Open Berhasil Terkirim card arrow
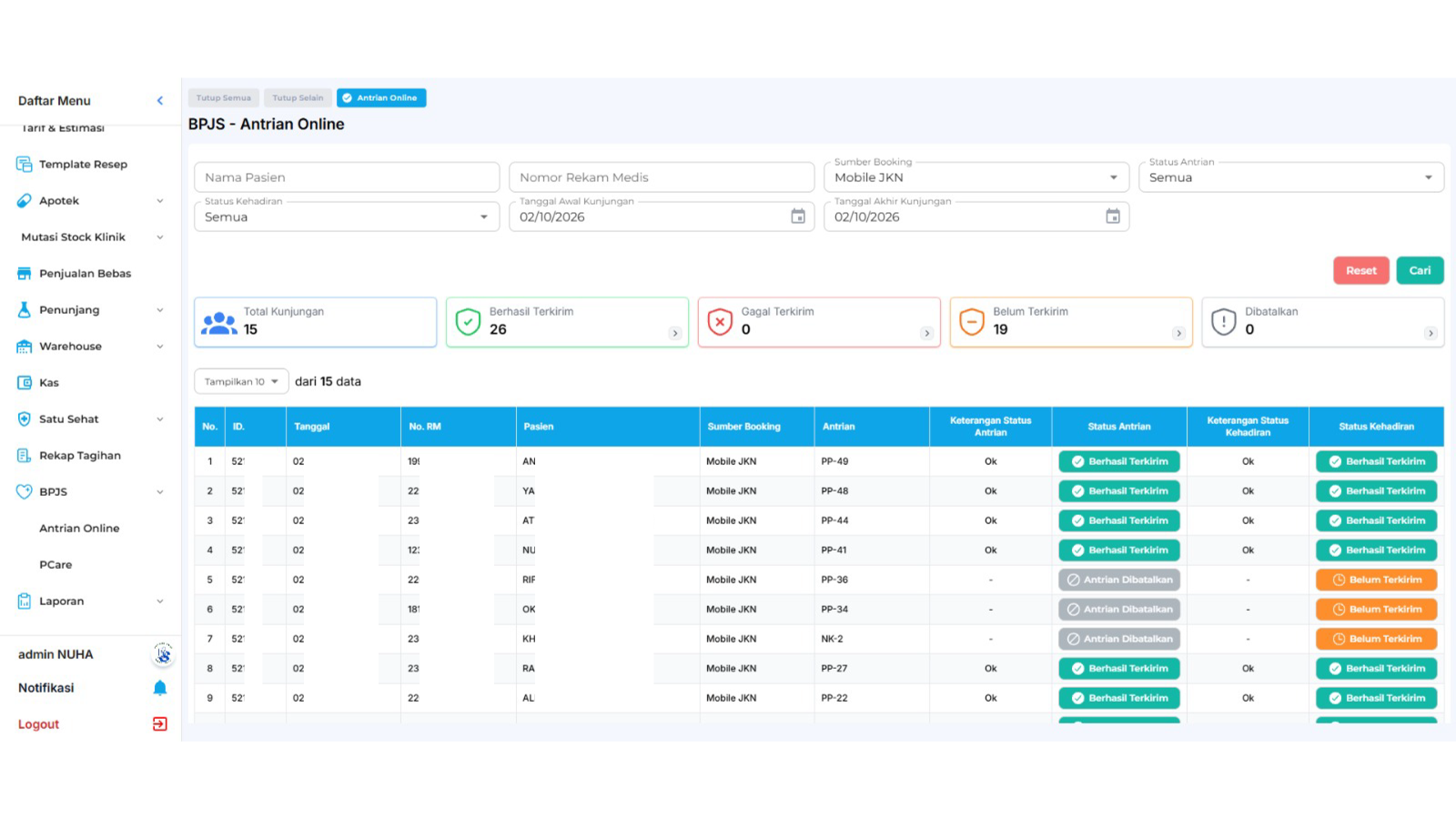The image size is (1456, 819). coord(675,333)
